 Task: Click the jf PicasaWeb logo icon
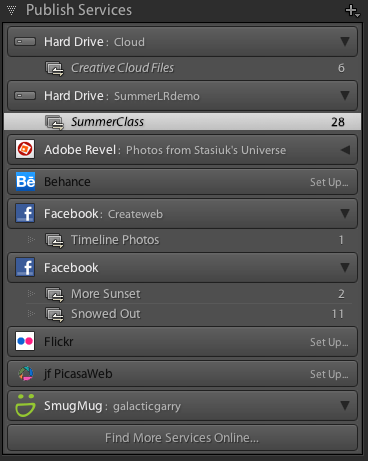[26, 373]
